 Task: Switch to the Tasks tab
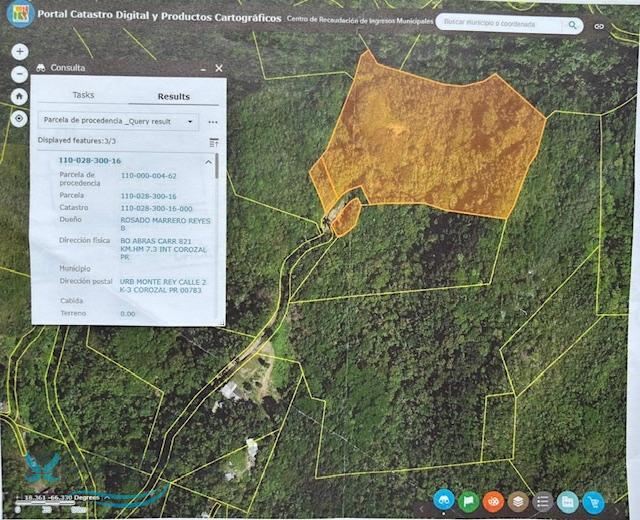[83, 95]
